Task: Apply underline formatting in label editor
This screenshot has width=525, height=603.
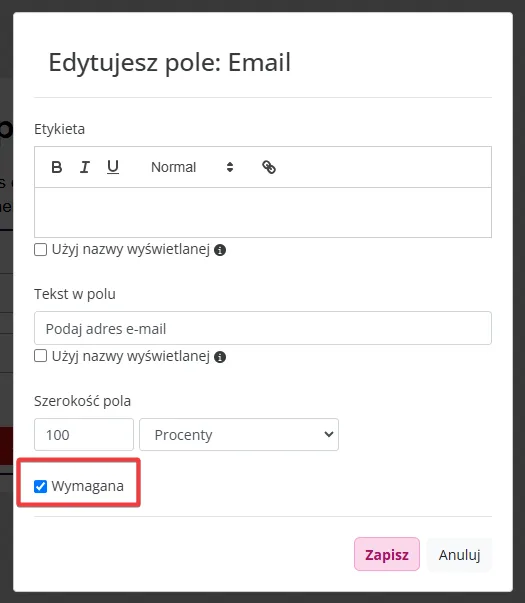Action: [x=113, y=167]
